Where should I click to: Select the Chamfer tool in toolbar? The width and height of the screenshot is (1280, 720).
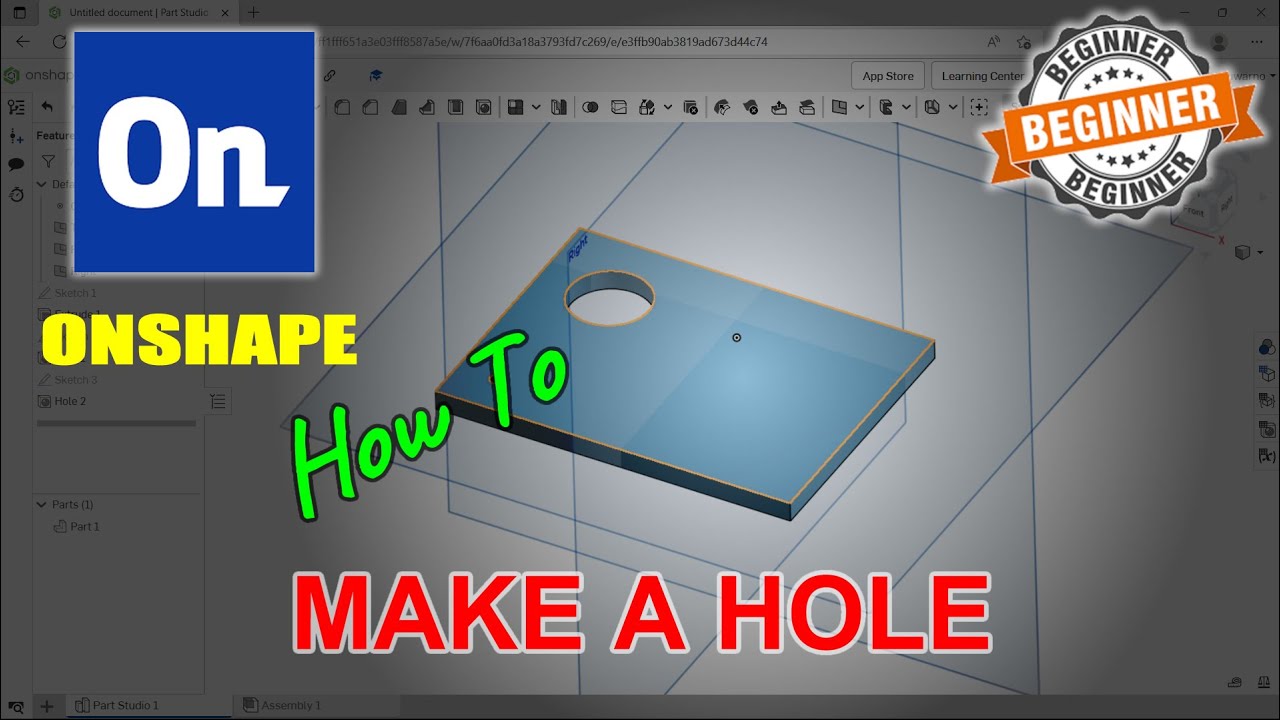pos(370,107)
